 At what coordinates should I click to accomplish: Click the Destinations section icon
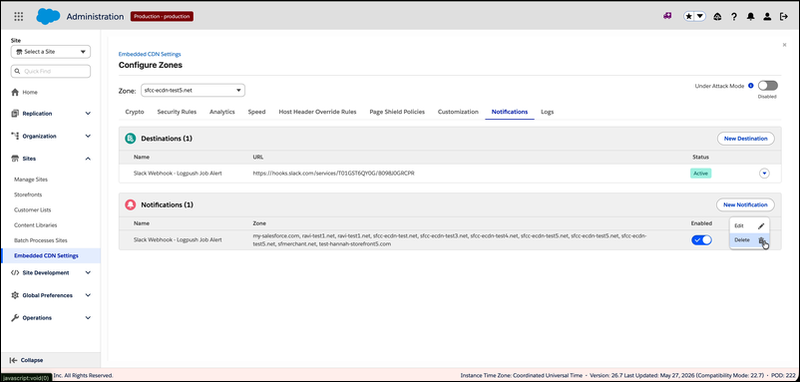pos(131,138)
